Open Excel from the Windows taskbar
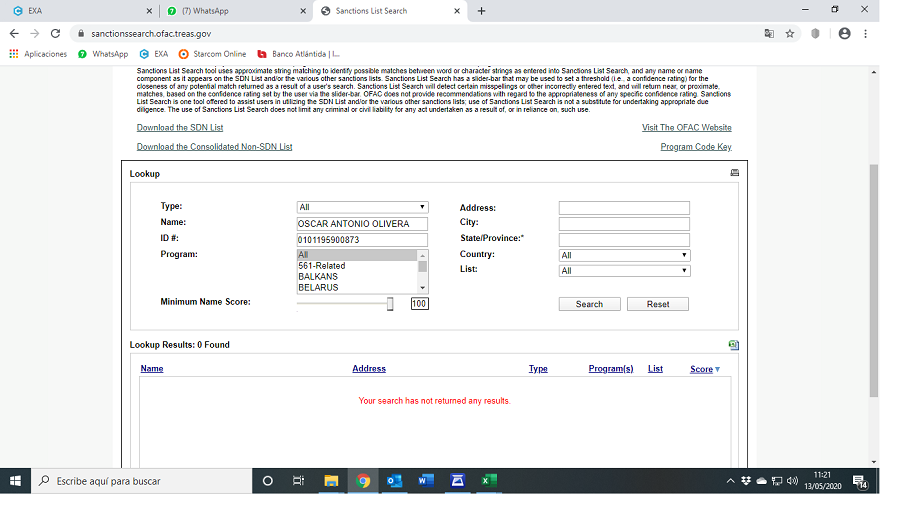 click(488, 481)
